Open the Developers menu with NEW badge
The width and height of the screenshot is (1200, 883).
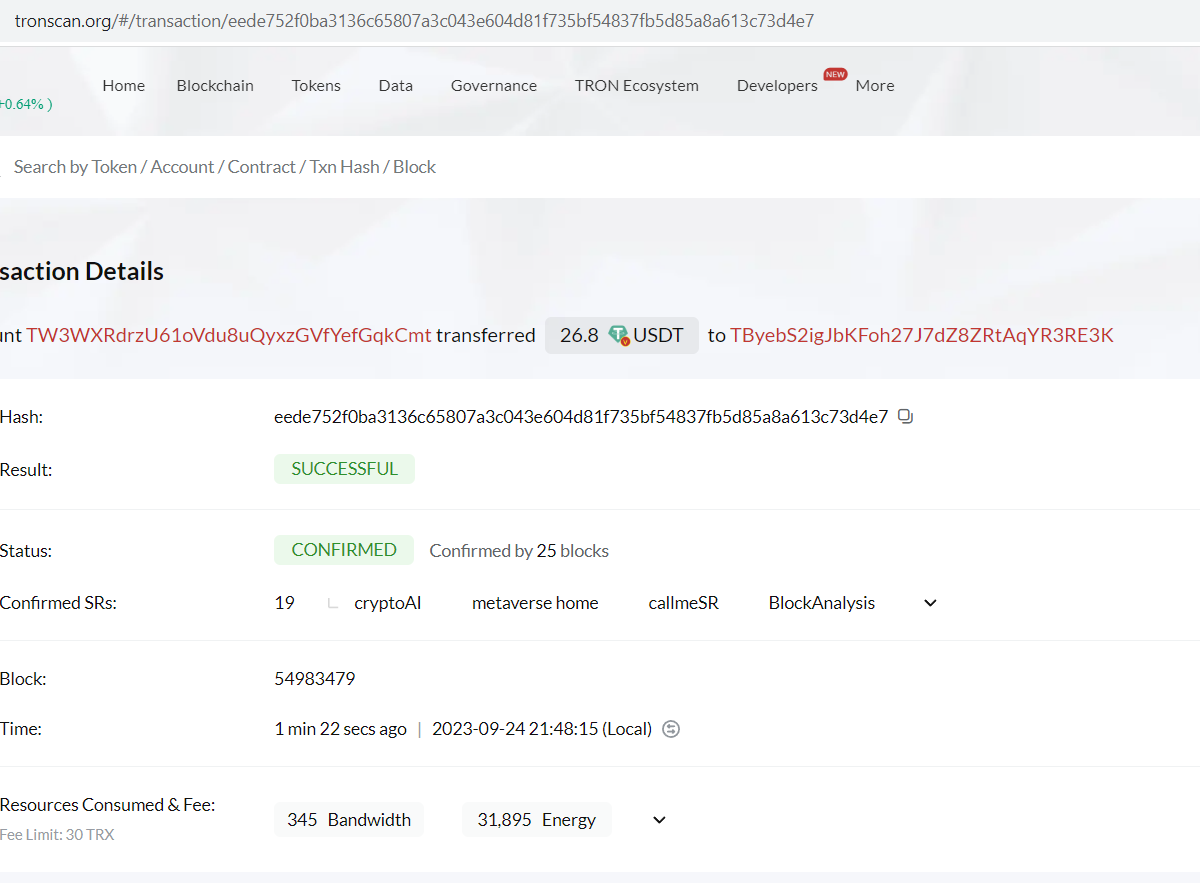click(x=777, y=86)
